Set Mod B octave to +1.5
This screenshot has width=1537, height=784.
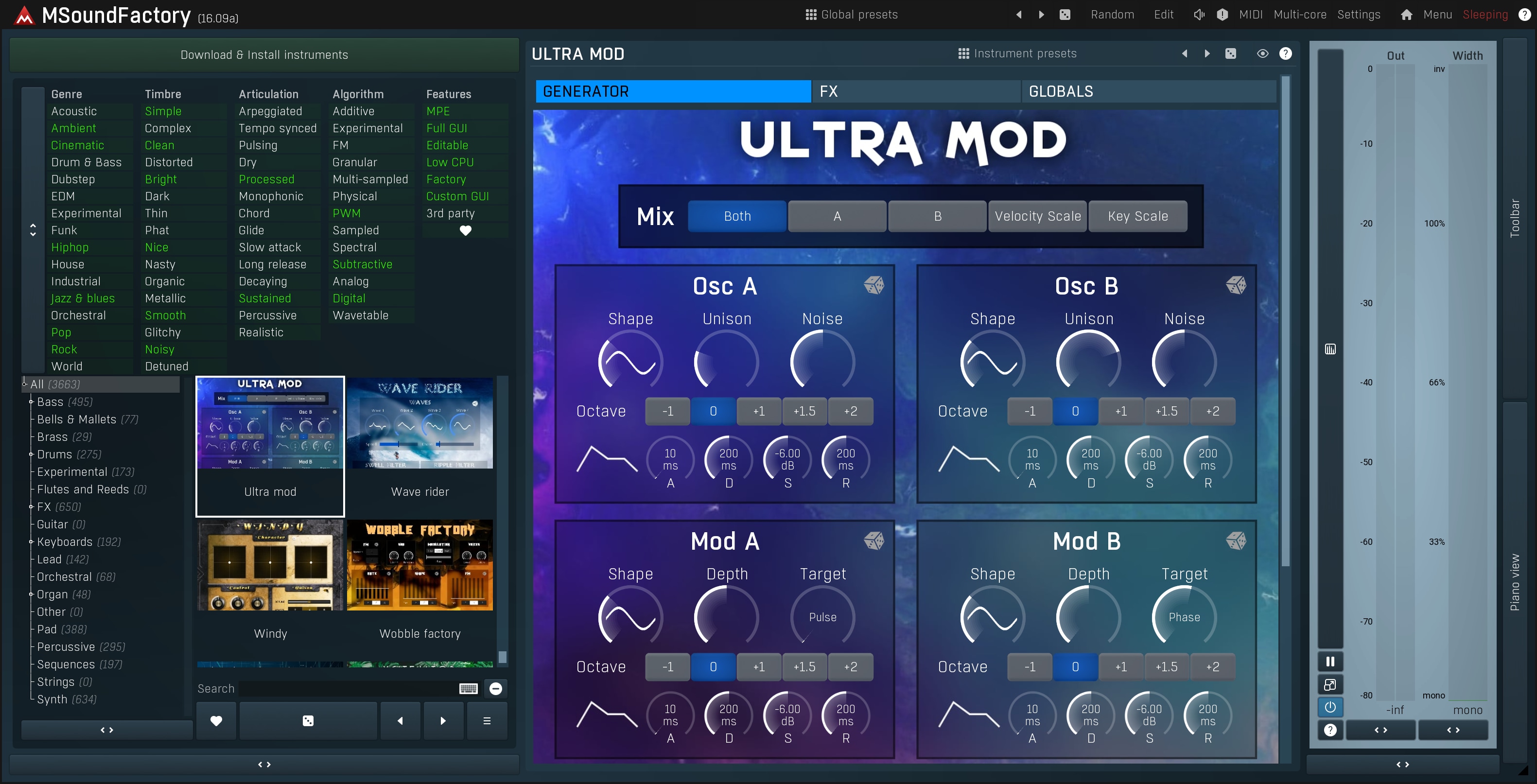click(1167, 666)
